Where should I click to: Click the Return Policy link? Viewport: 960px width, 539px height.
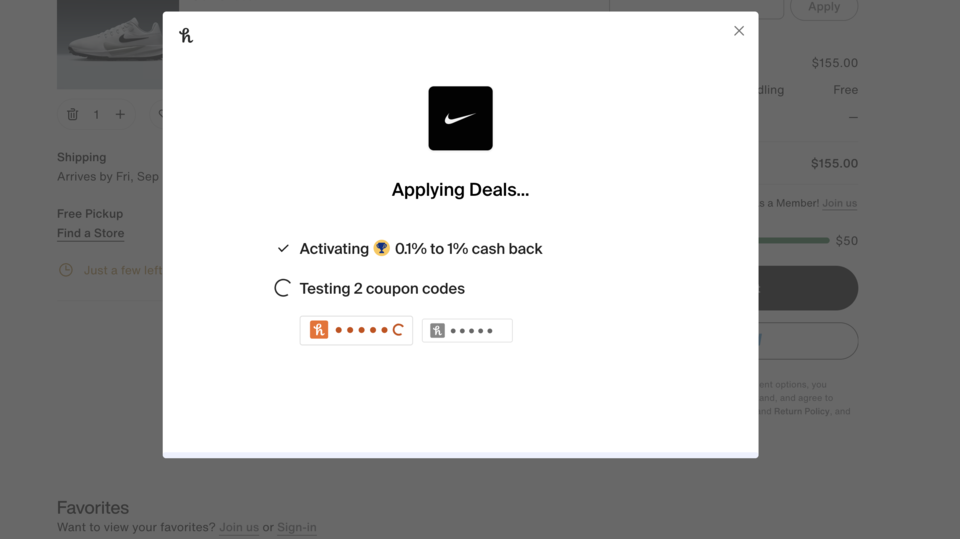click(801, 411)
